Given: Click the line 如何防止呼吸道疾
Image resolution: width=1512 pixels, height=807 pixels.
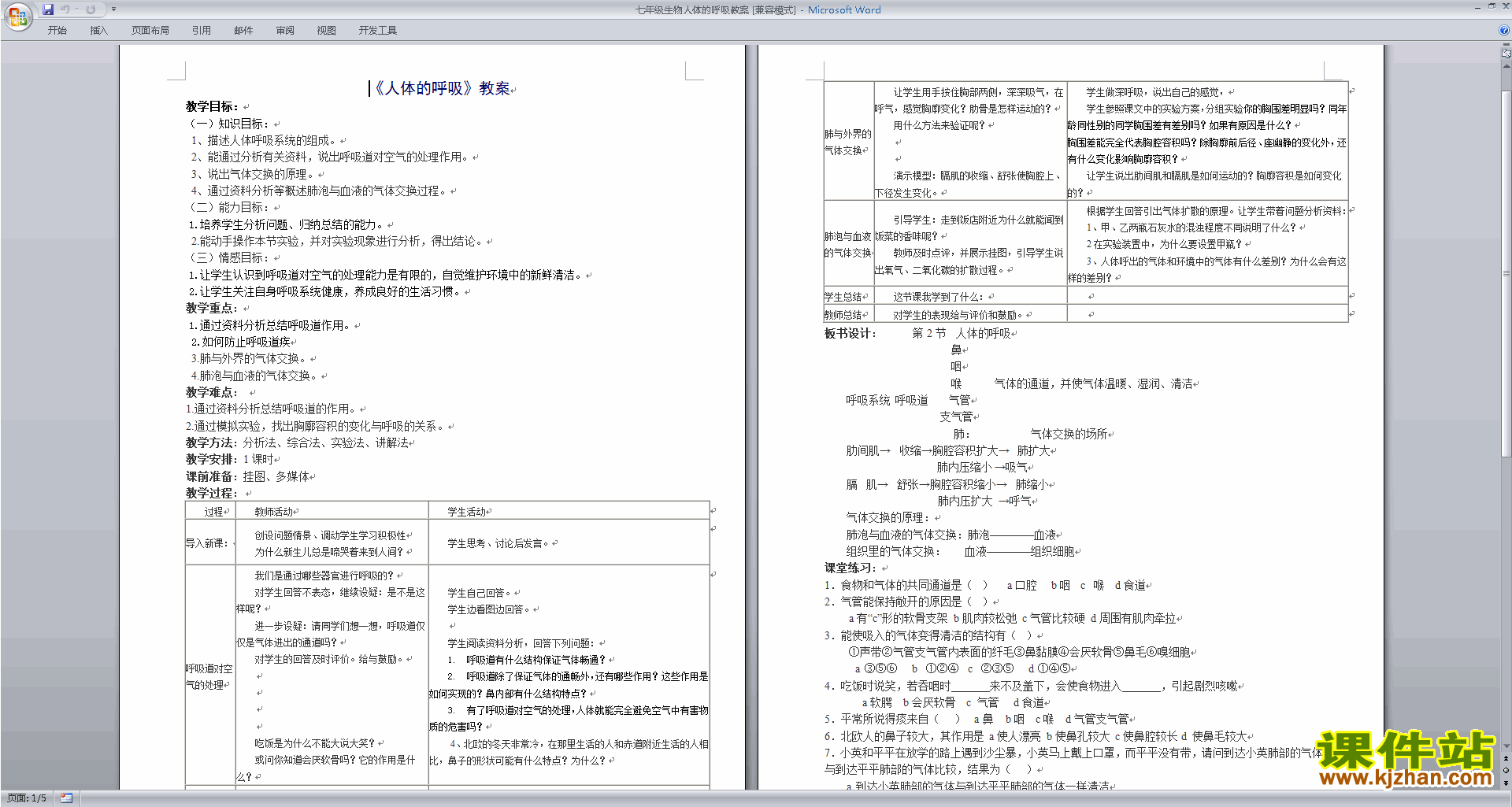Looking at the screenshot, I should tap(241, 342).
